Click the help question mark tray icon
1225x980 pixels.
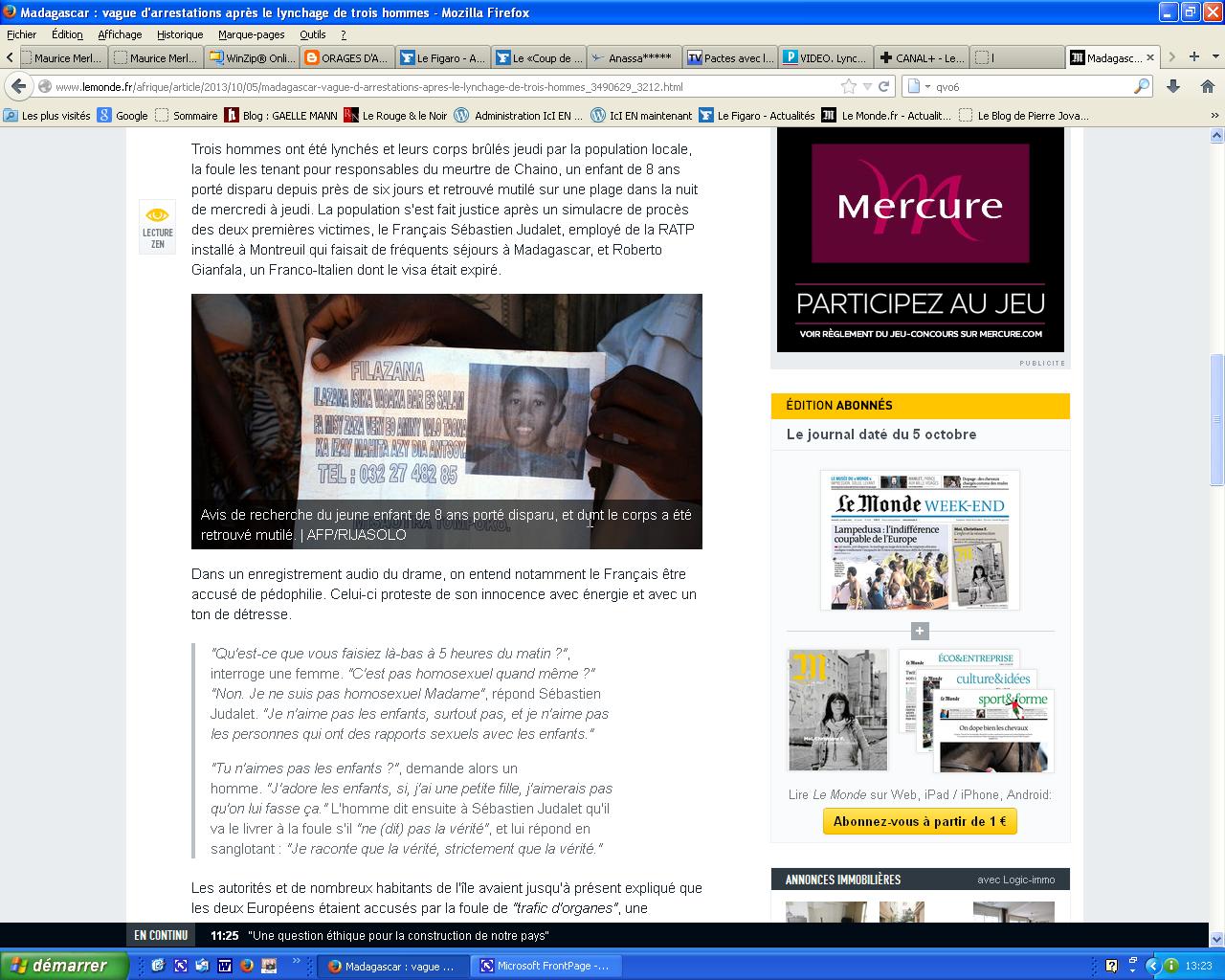(1111, 966)
